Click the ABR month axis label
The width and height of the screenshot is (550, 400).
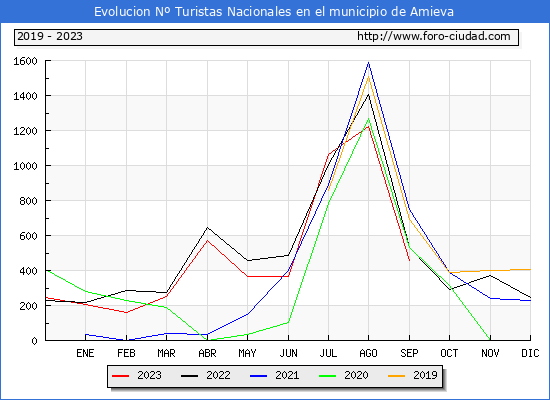coord(207,353)
